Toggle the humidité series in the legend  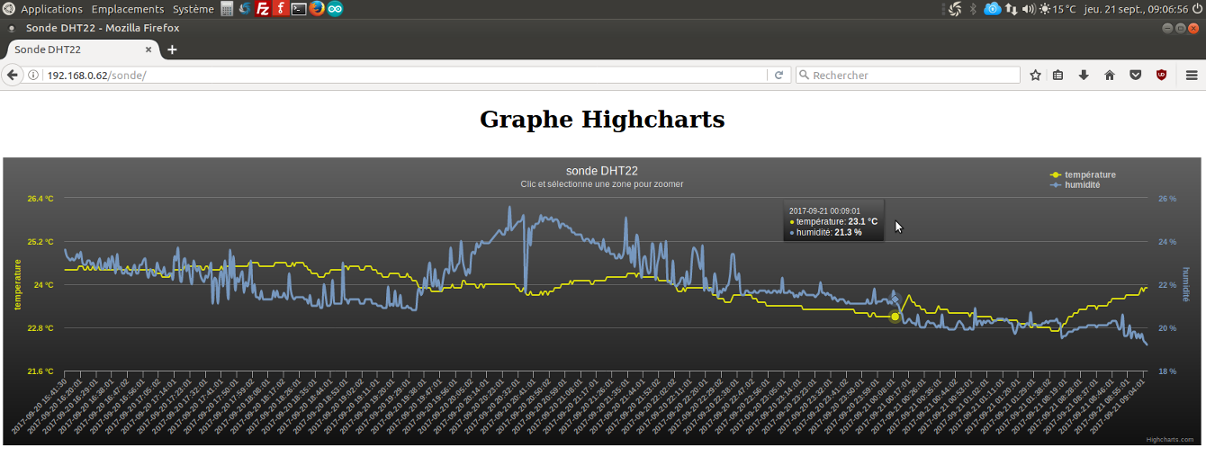click(1082, 185)
